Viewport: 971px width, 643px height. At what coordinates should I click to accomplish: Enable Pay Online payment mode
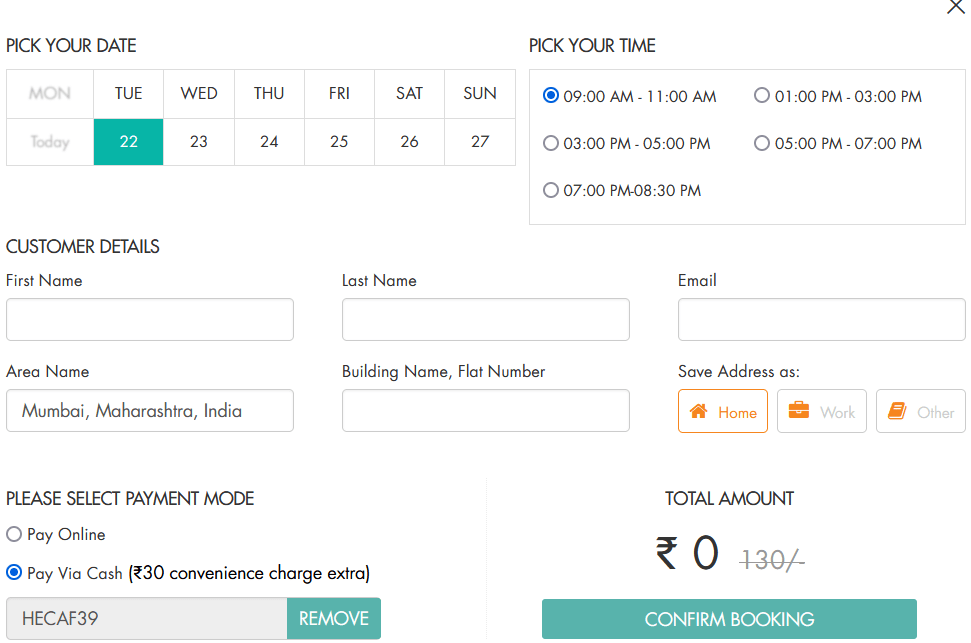point(14,534)
